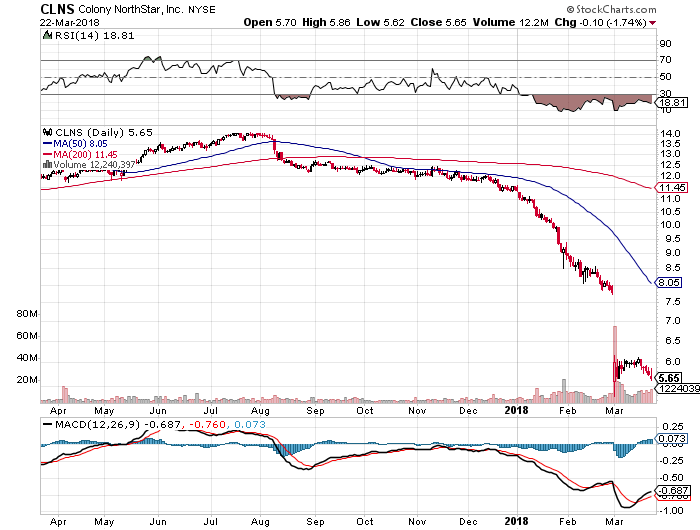
Task: Click the Volume 12.2M header value
Action: click(x=511, y=22)
